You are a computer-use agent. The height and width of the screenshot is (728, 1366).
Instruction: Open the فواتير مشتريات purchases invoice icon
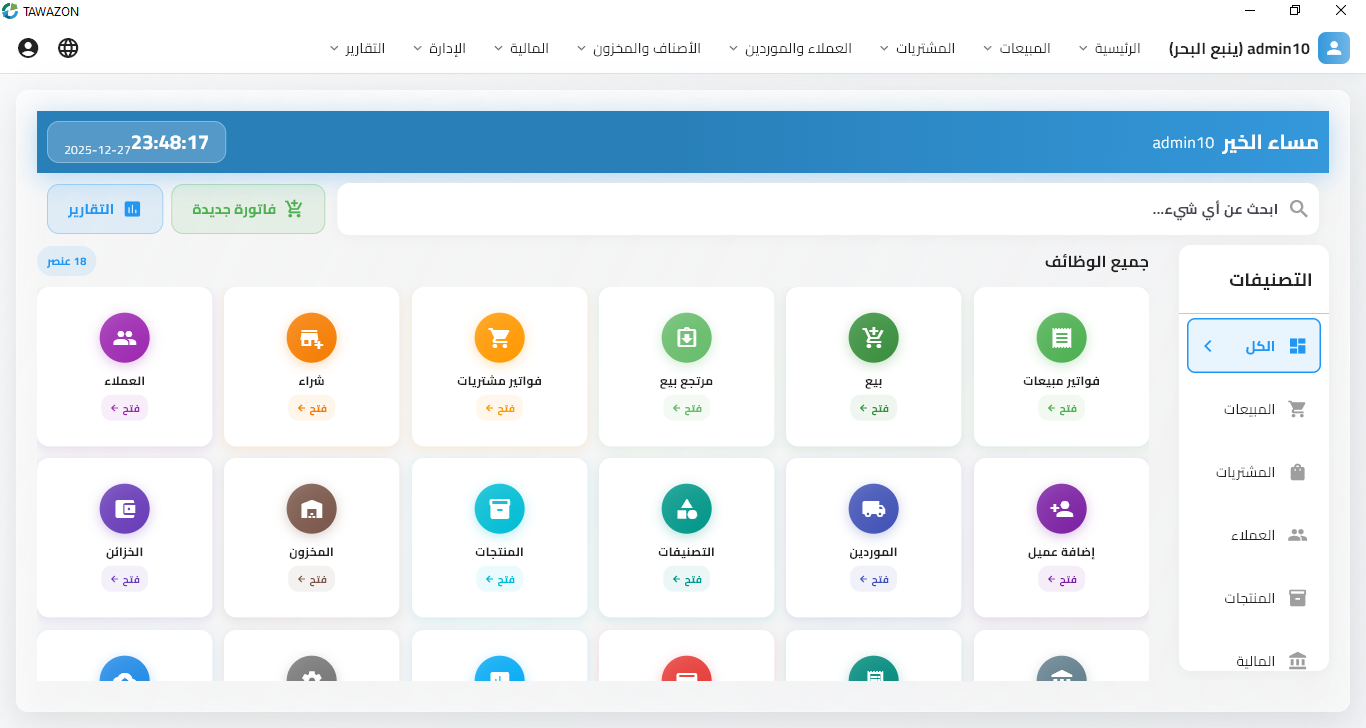point(499,337)
